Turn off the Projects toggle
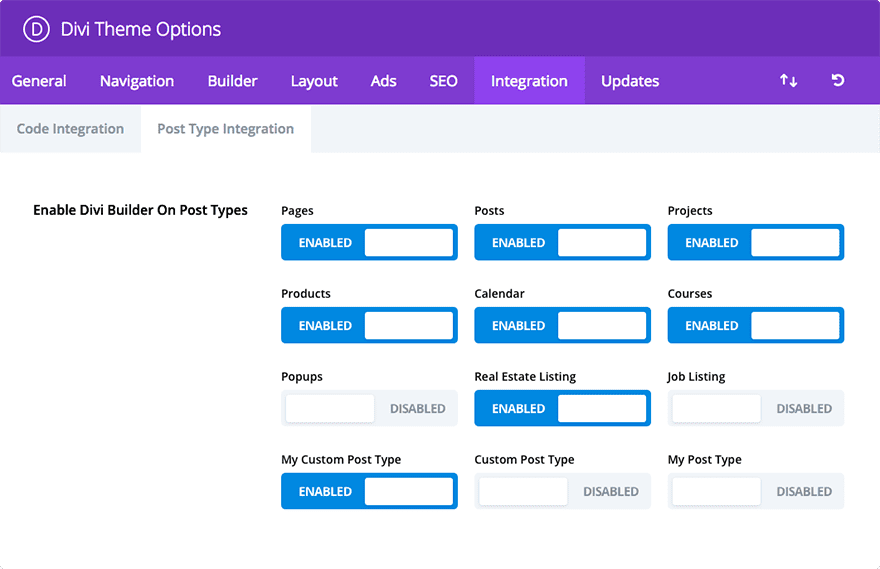Screen dimensions: 880x569 point(755,242)
